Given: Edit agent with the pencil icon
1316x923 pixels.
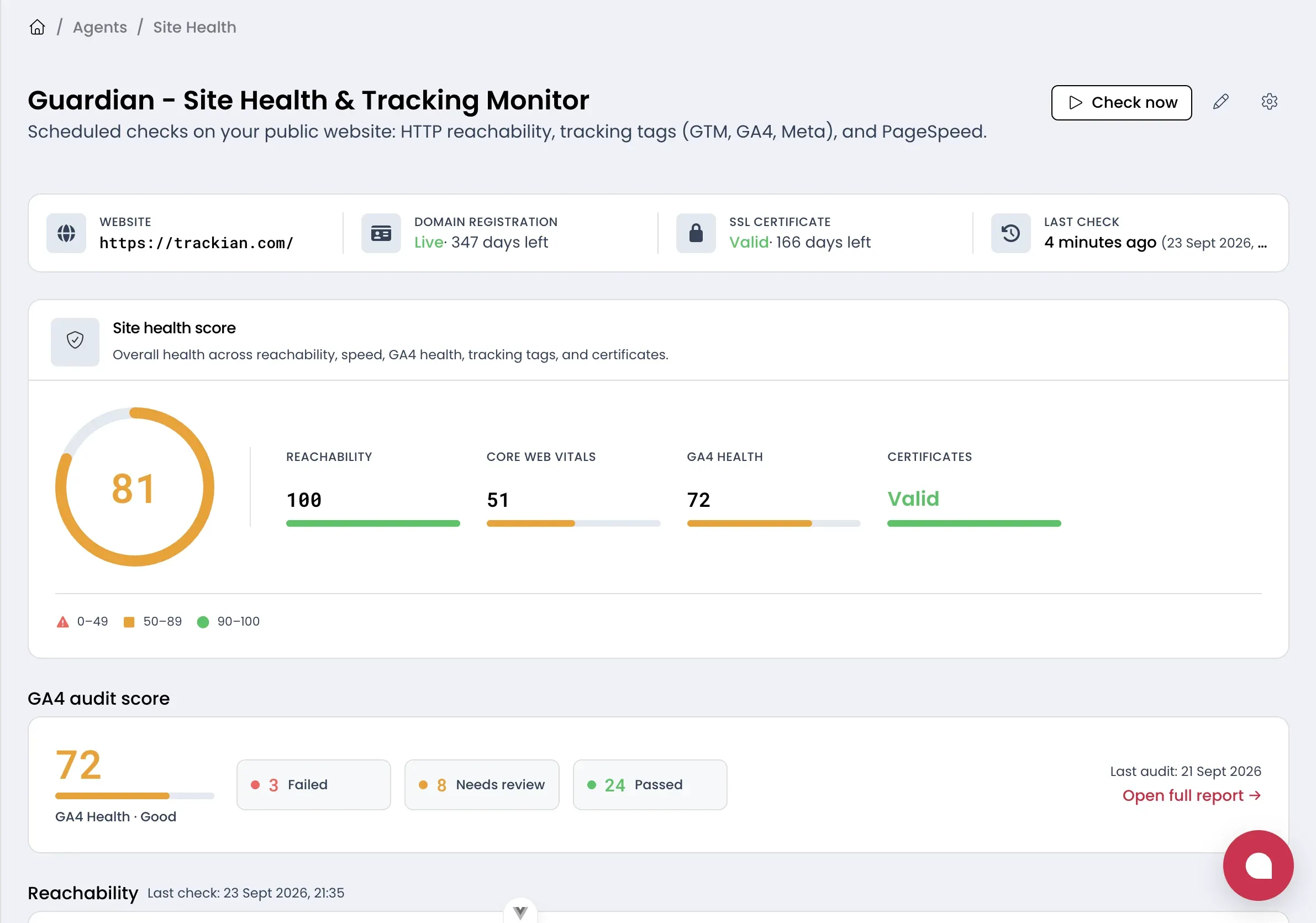Looking at the screenshot, I should point(1221,102).
